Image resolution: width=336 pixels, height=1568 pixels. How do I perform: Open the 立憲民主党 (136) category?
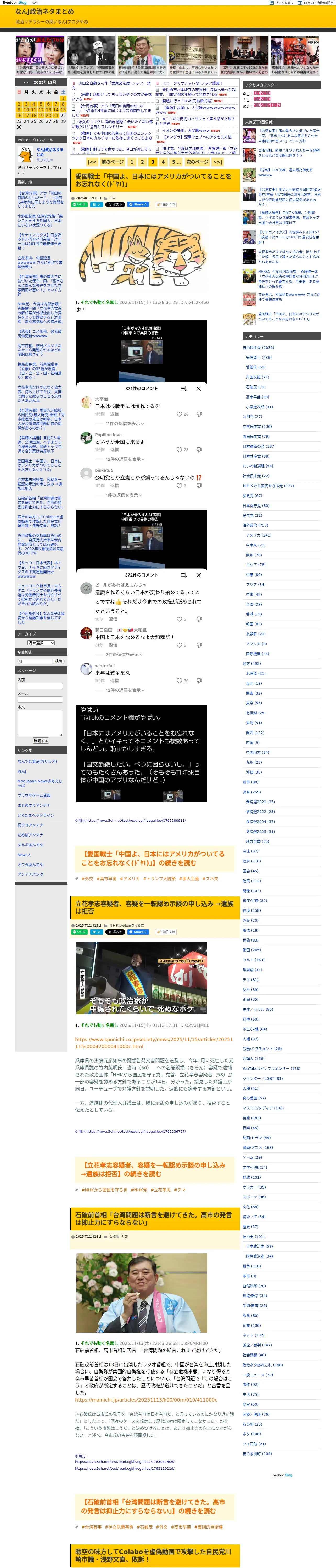[x=257, y=427]
